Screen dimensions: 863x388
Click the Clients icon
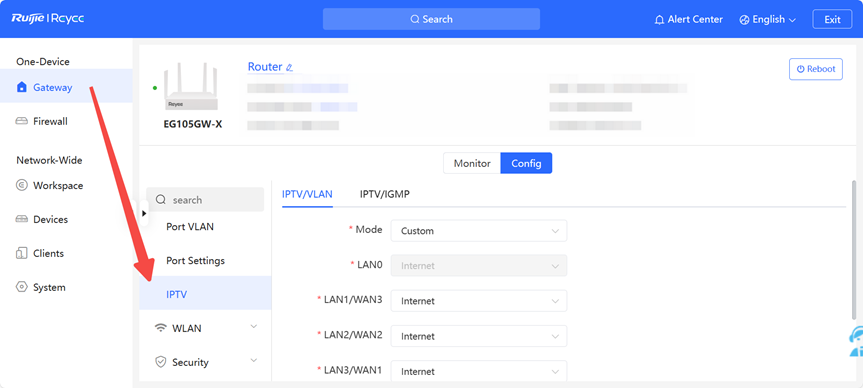[x=21, y=254]
